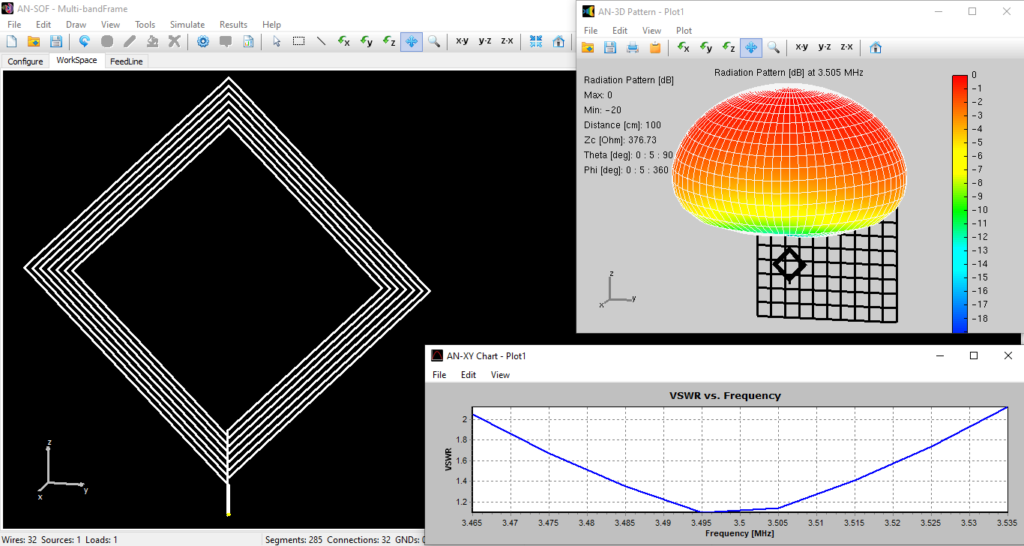Click the gray speech bubble icon

(226, 41)
